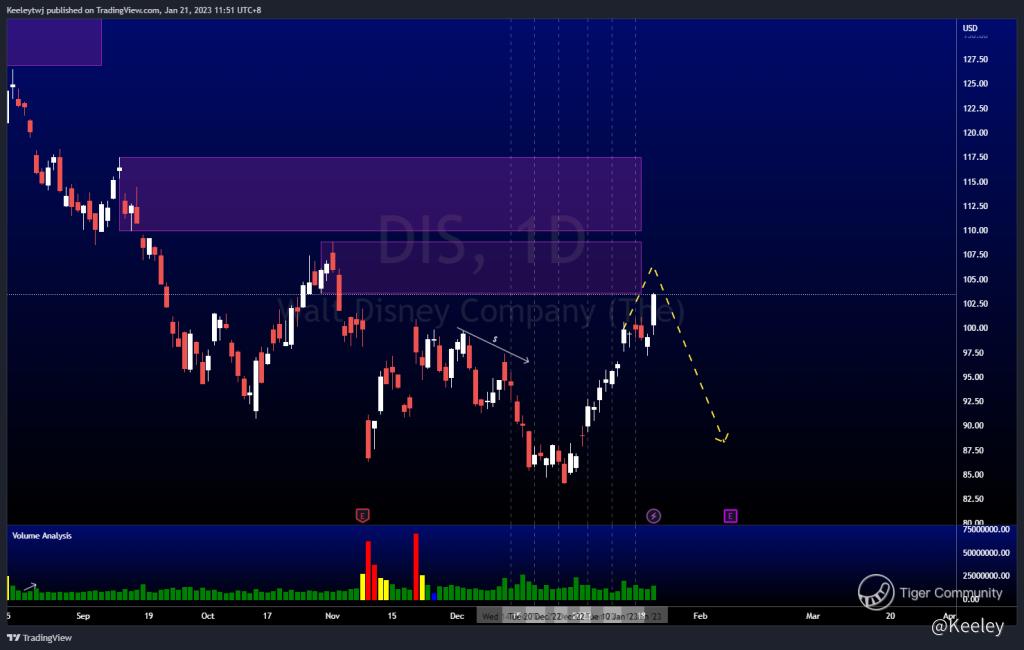Click the 15 date label after Nov

tap(392, 616)
